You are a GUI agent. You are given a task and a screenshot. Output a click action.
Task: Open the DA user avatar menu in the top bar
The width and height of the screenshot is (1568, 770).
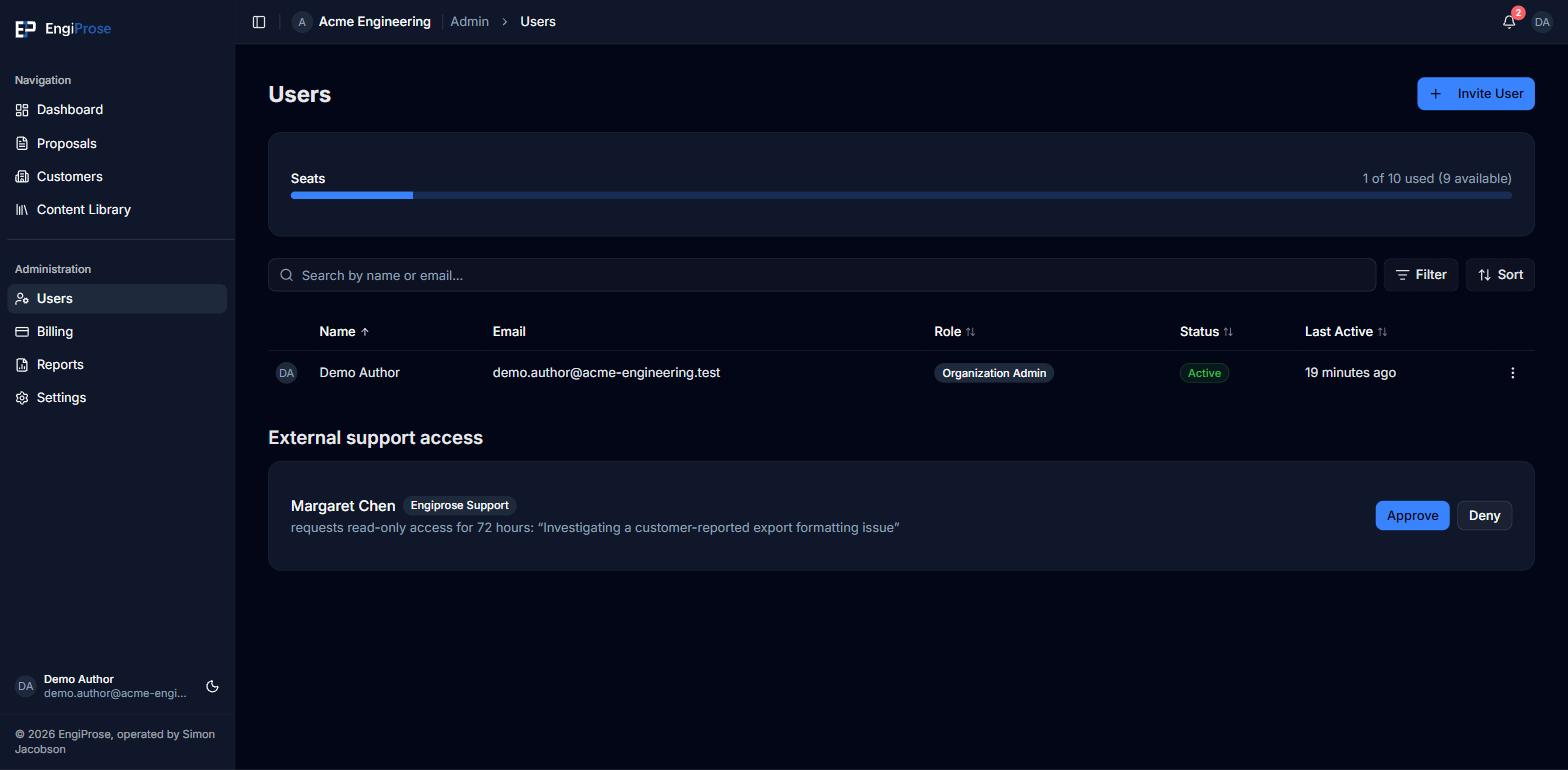pyautogui.click(x=1542, y=22)
